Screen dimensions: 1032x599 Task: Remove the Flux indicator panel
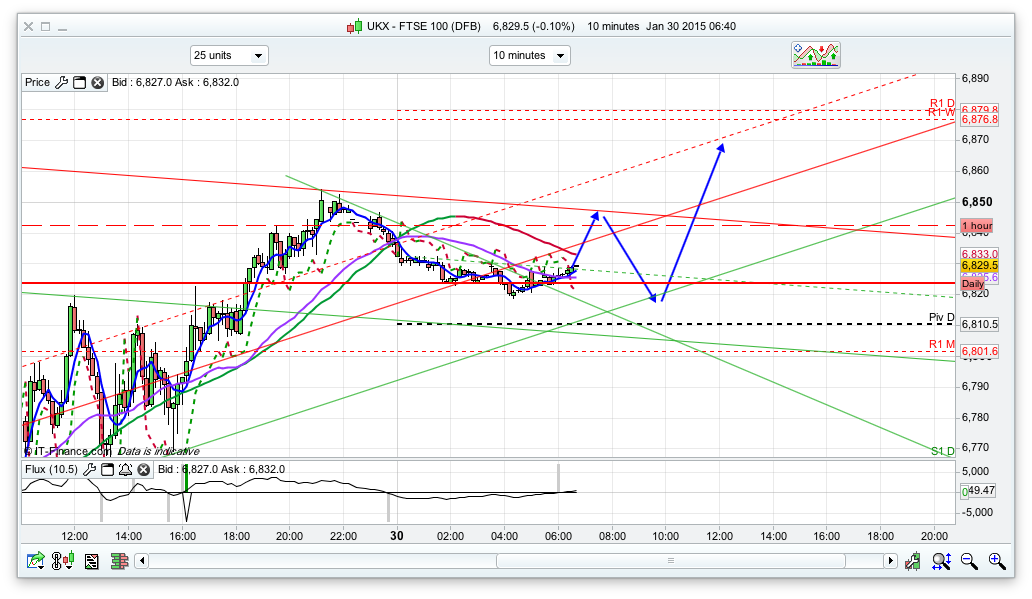[x=142, y=469]
